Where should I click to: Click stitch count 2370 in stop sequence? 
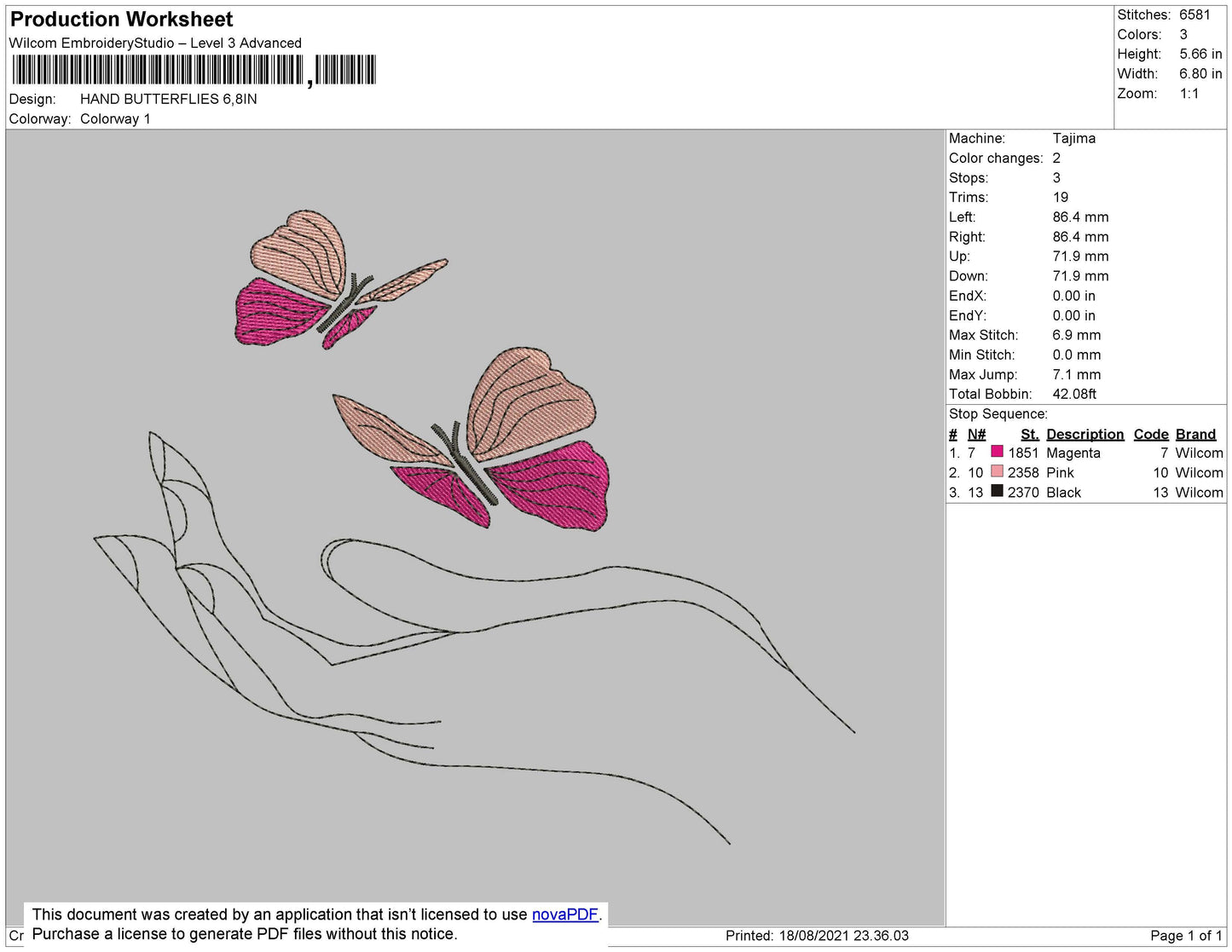pyautogui.click(x=1023, y=492)
